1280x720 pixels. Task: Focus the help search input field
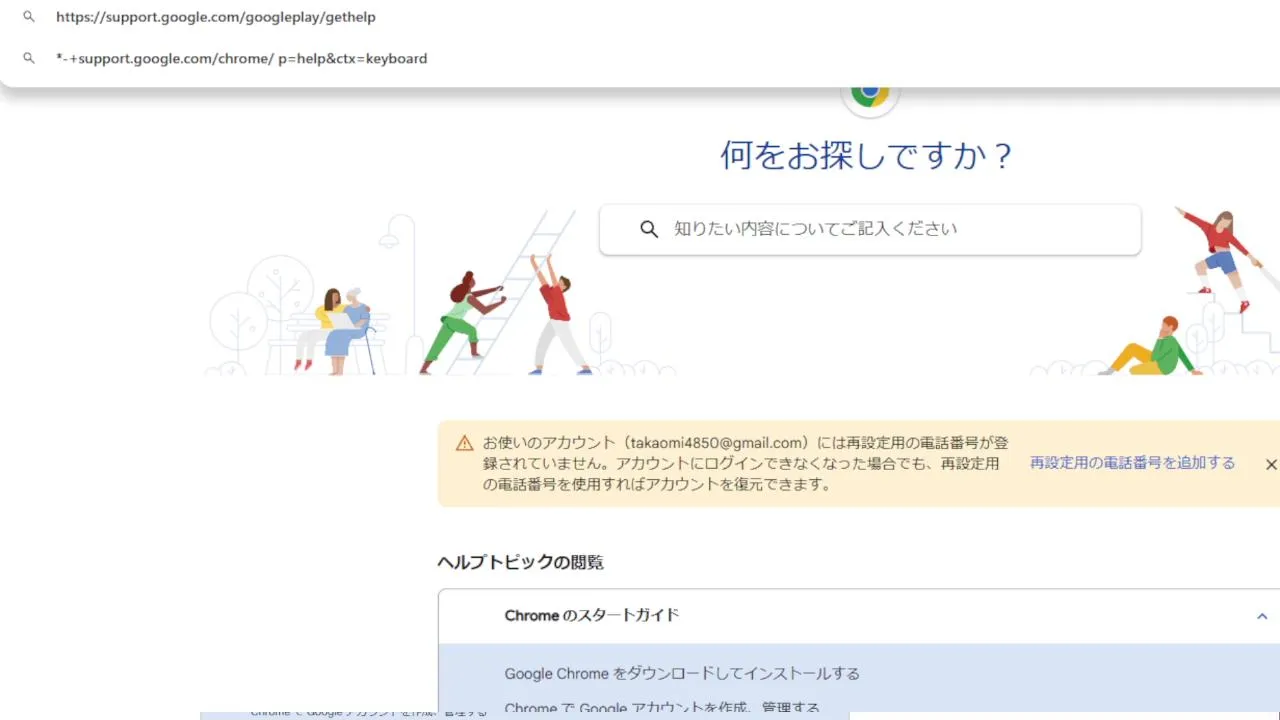click(x=870, y=230)
